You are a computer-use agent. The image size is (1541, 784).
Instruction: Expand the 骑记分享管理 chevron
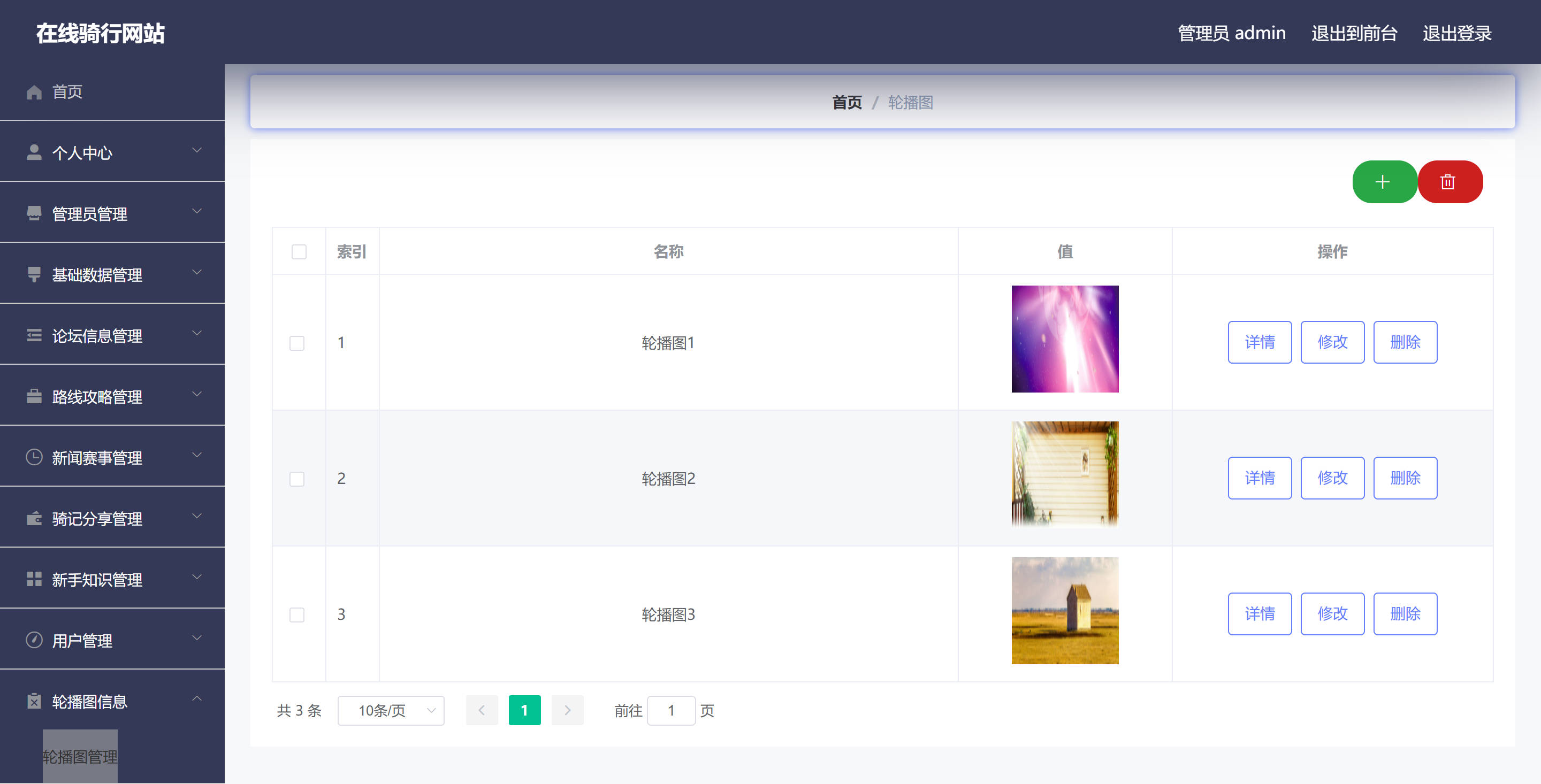[x=197, y=517]
